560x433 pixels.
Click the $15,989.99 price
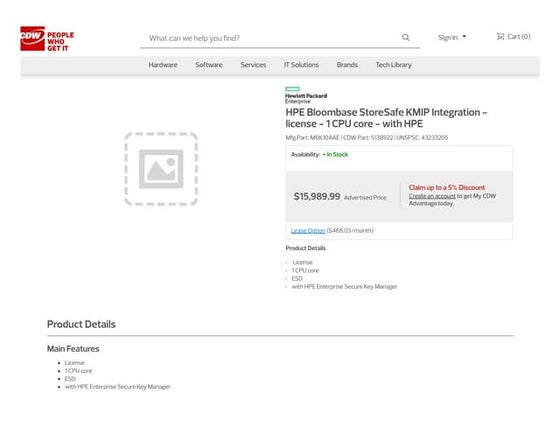[x=317, y=196]
